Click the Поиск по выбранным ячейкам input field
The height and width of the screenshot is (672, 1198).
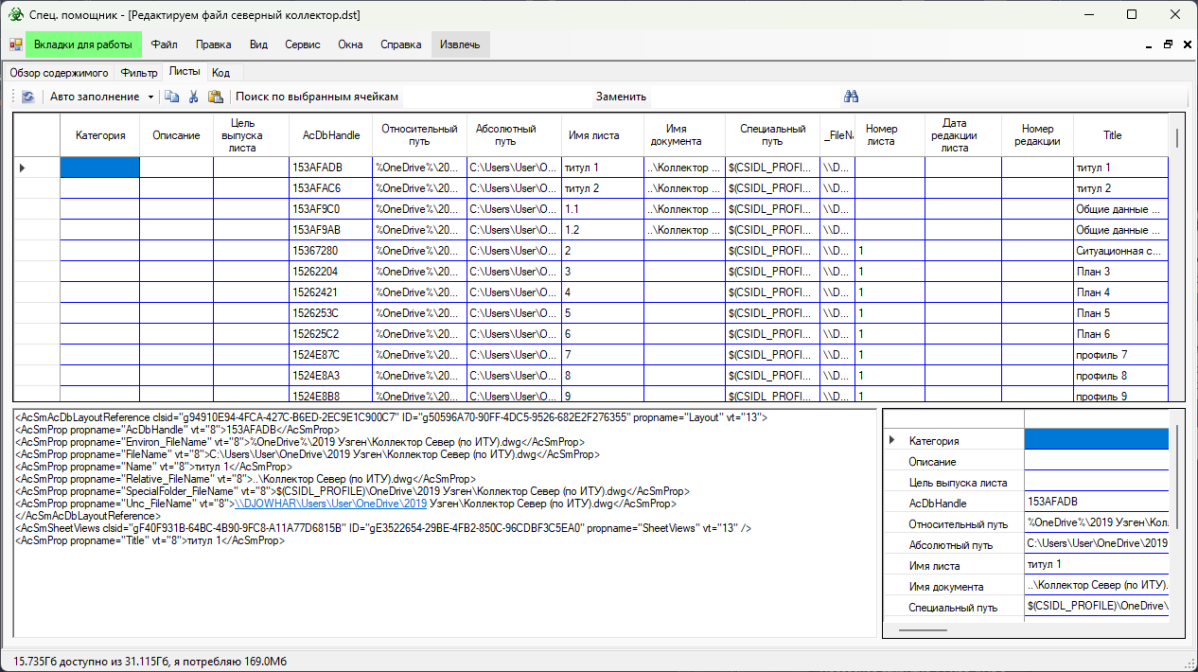coord(495,97)
